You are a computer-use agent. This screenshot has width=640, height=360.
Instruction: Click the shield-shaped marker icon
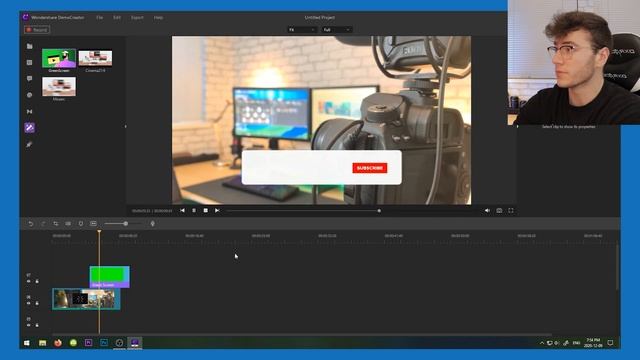coord(81,224)
